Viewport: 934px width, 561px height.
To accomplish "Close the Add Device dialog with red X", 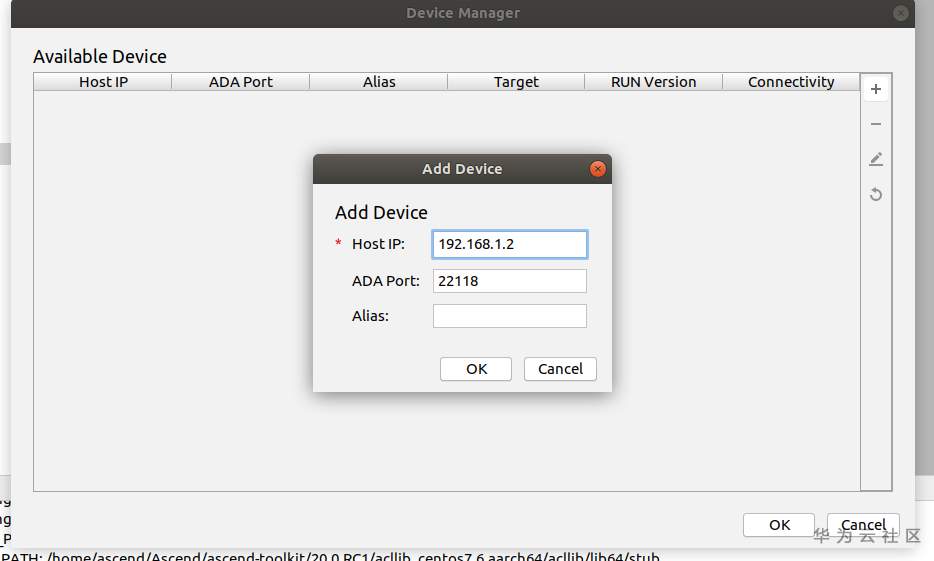I will click(x=597, y=169).
